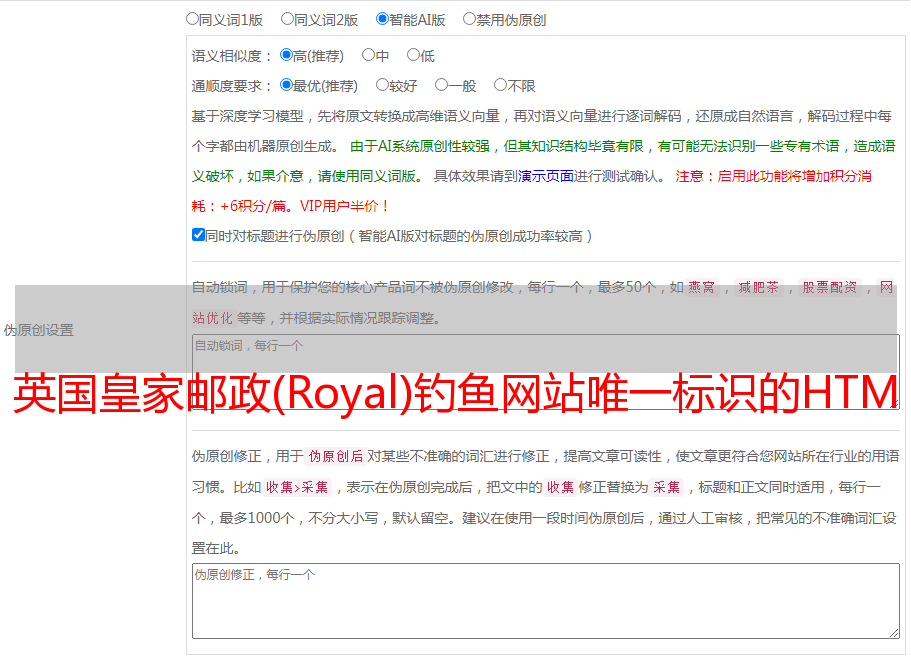Click the 收集>采集 example tag

click(x=297, y=487)
